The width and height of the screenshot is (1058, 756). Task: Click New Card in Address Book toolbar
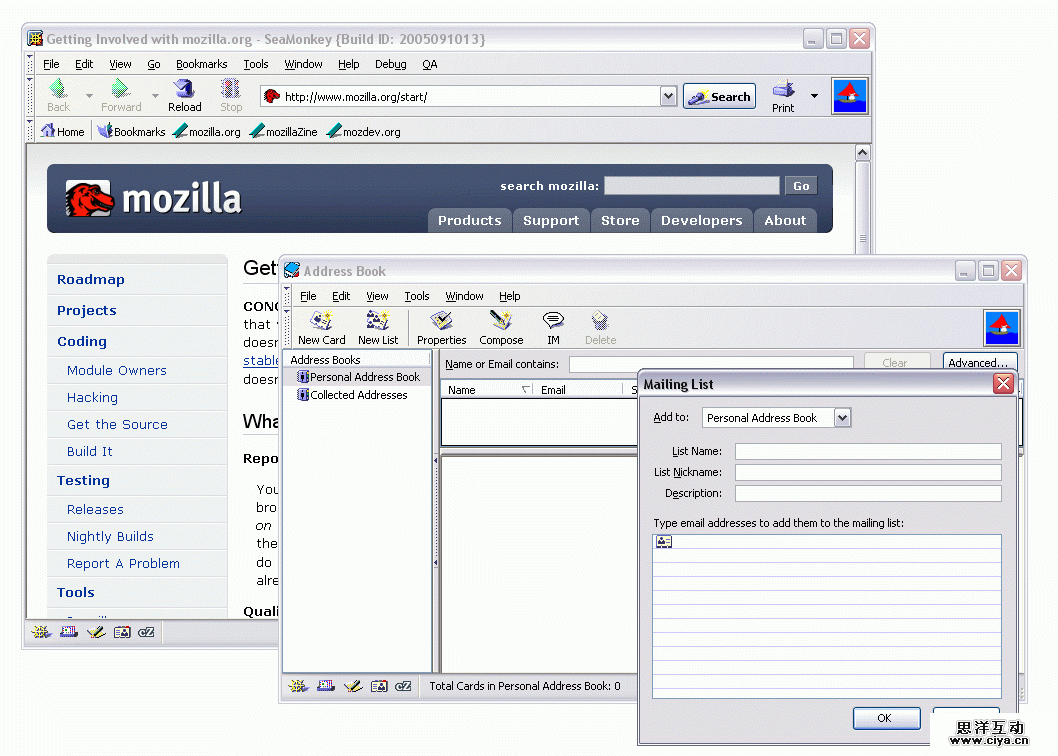tap(321, 328)
